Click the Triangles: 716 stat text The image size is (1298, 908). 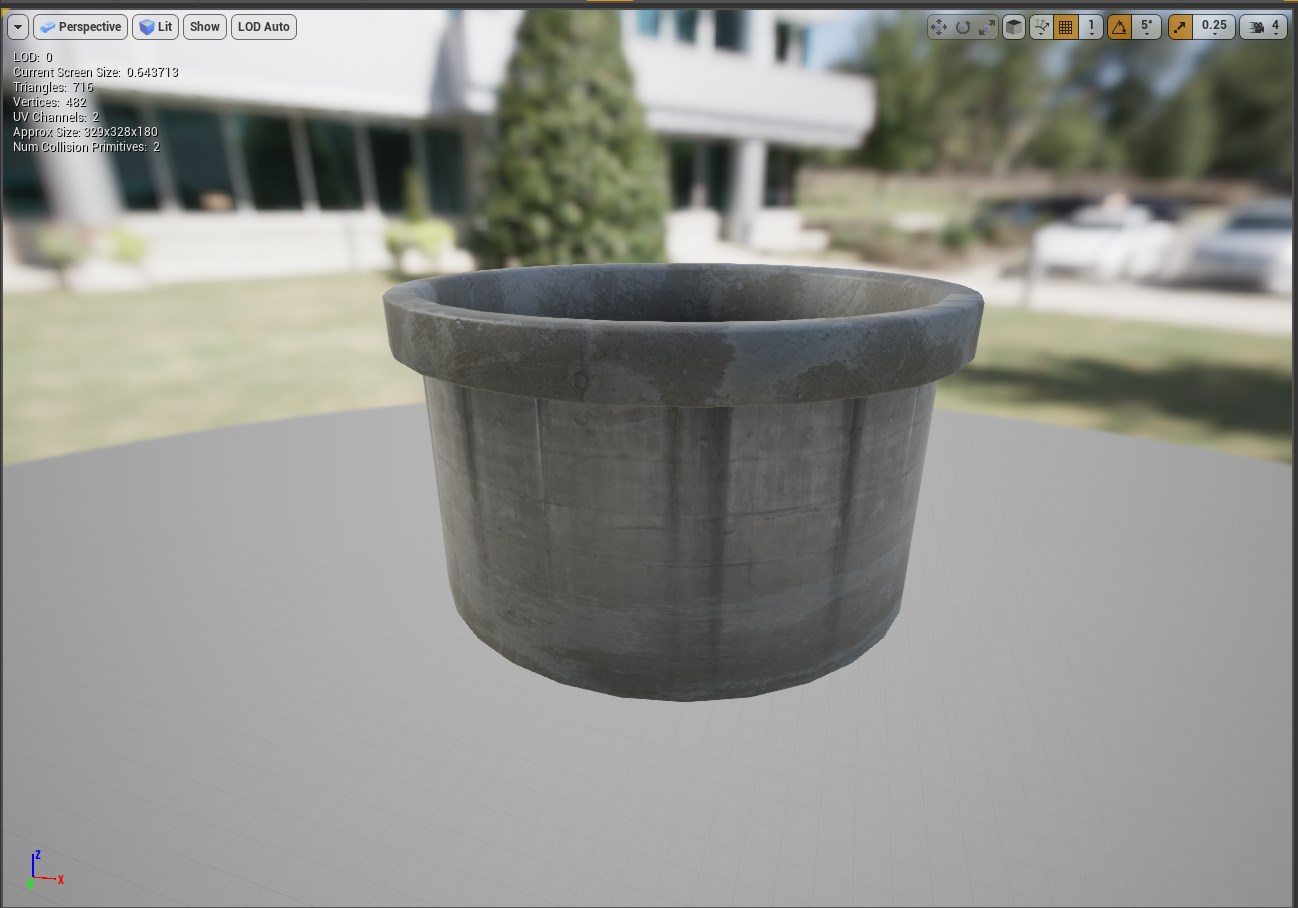(x=53, y=87)
